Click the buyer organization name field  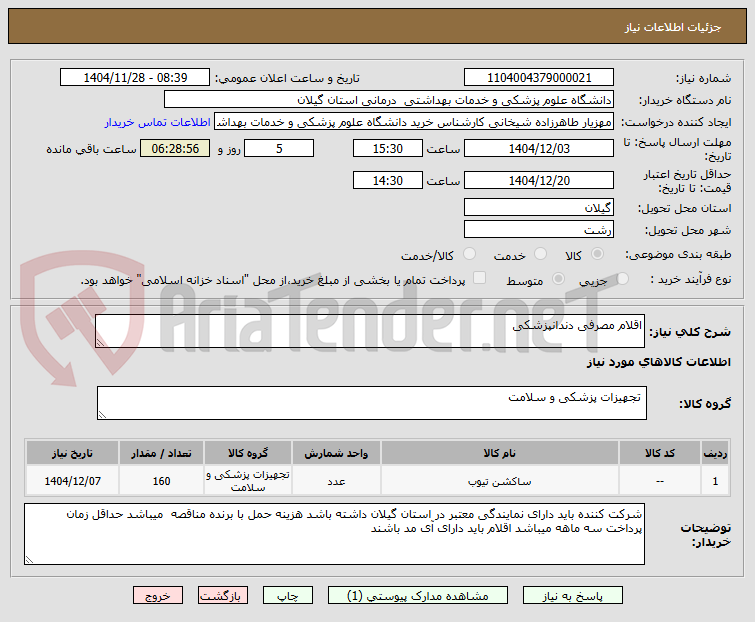[x=389, y=100]
